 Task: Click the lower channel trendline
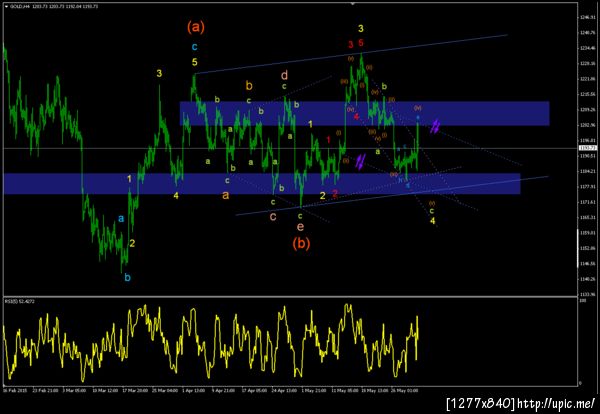[x=392, y=196]
